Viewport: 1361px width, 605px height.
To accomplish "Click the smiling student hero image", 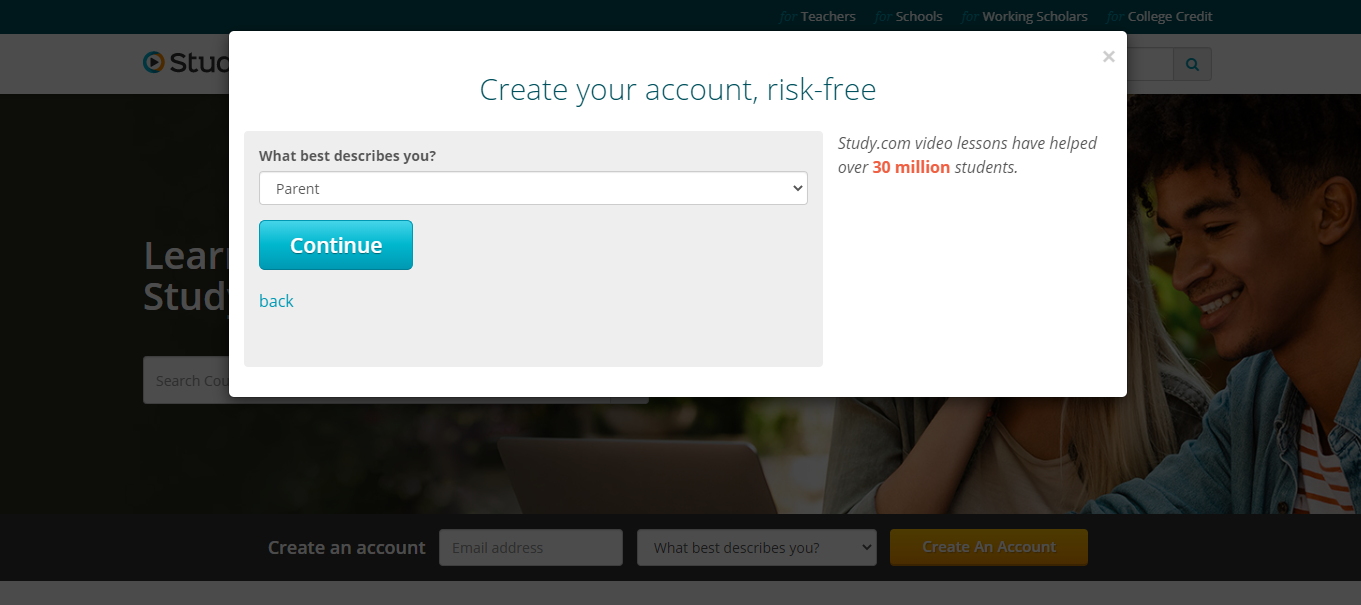I will point(1244,300).
